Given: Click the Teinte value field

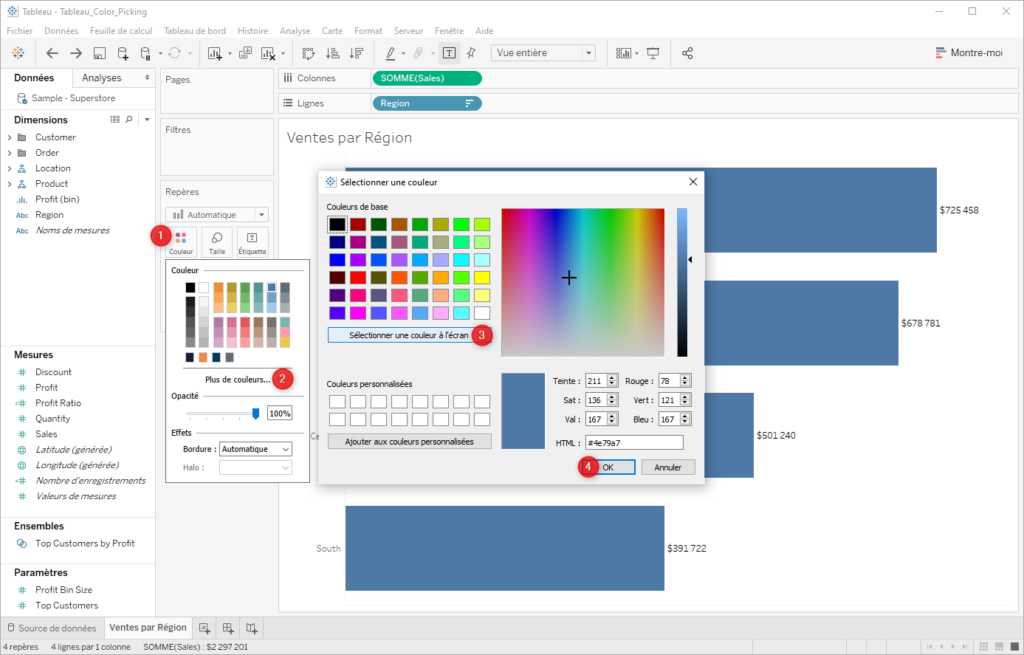Looking at the screenshot, I should (x=596, y=381).
